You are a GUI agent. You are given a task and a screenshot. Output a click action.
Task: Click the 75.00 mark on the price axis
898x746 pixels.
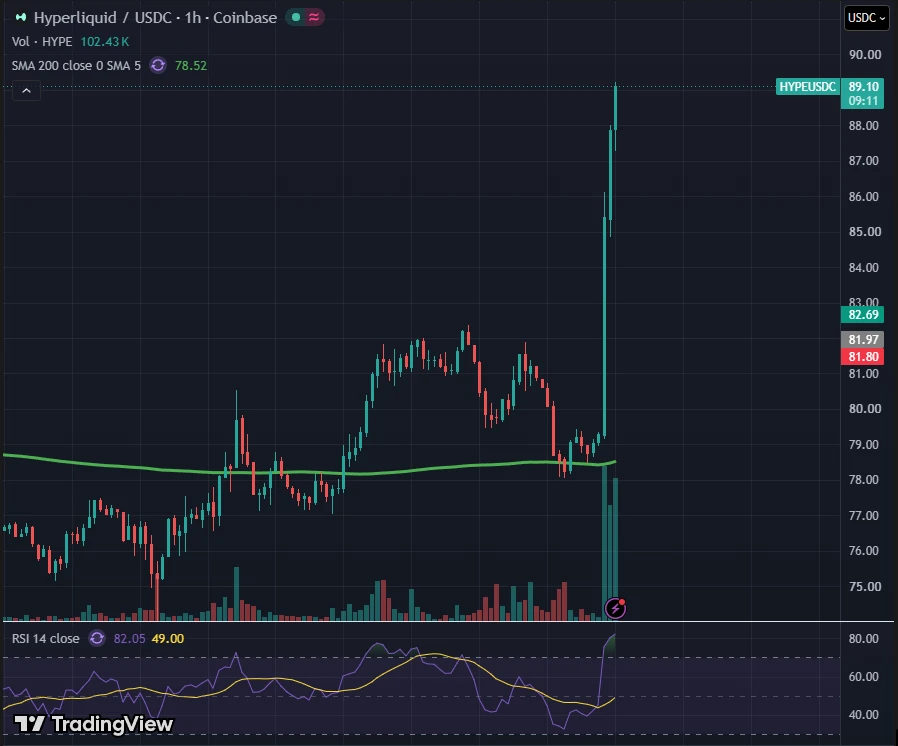865,586
